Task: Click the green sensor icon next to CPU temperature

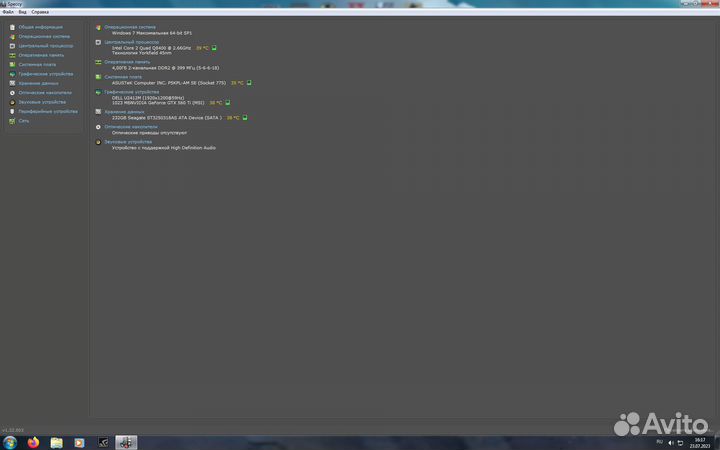Action: pyautogui.click(x=214, y=48)
